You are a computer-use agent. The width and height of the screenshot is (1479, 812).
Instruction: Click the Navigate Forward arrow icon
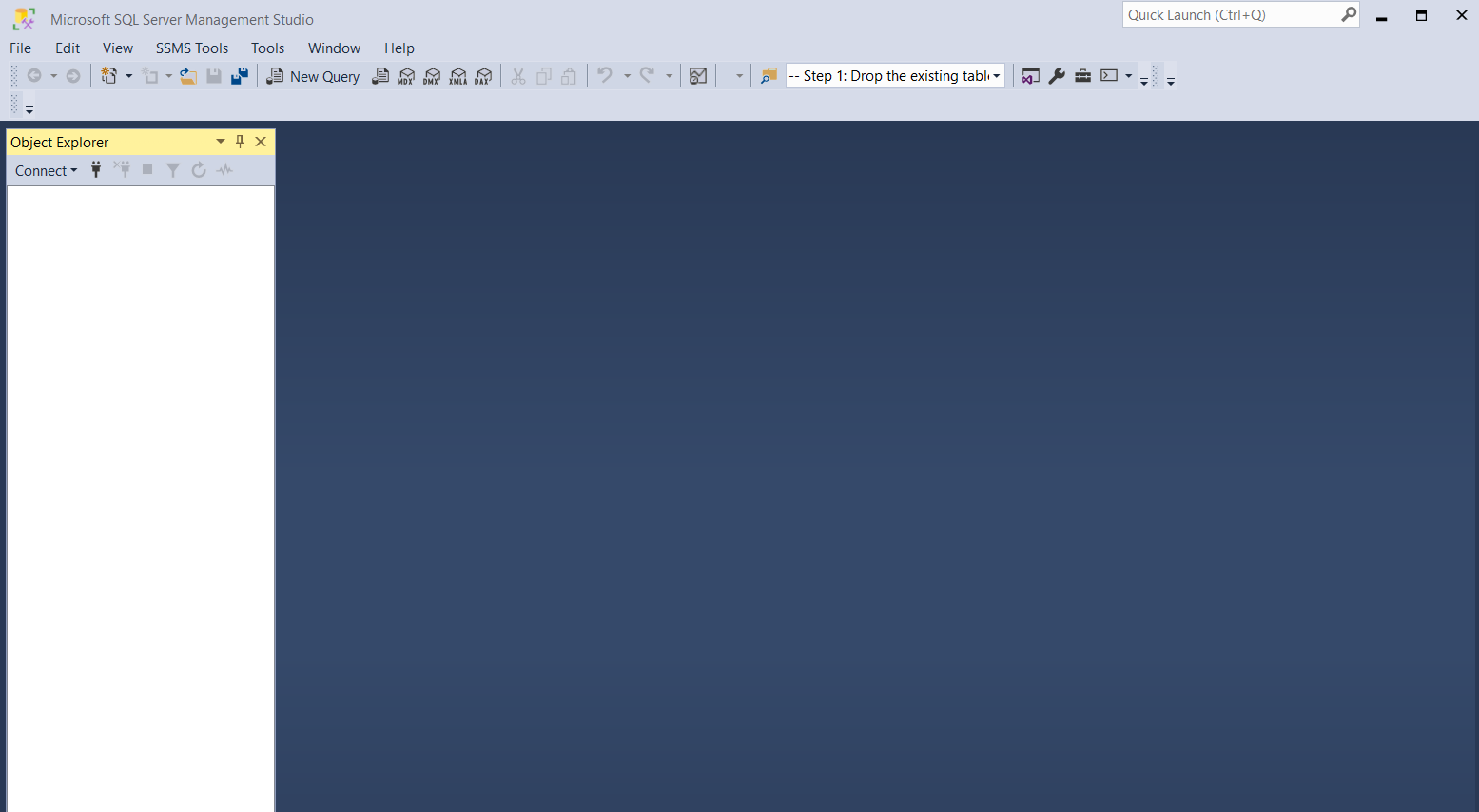[x=73, y=76]
